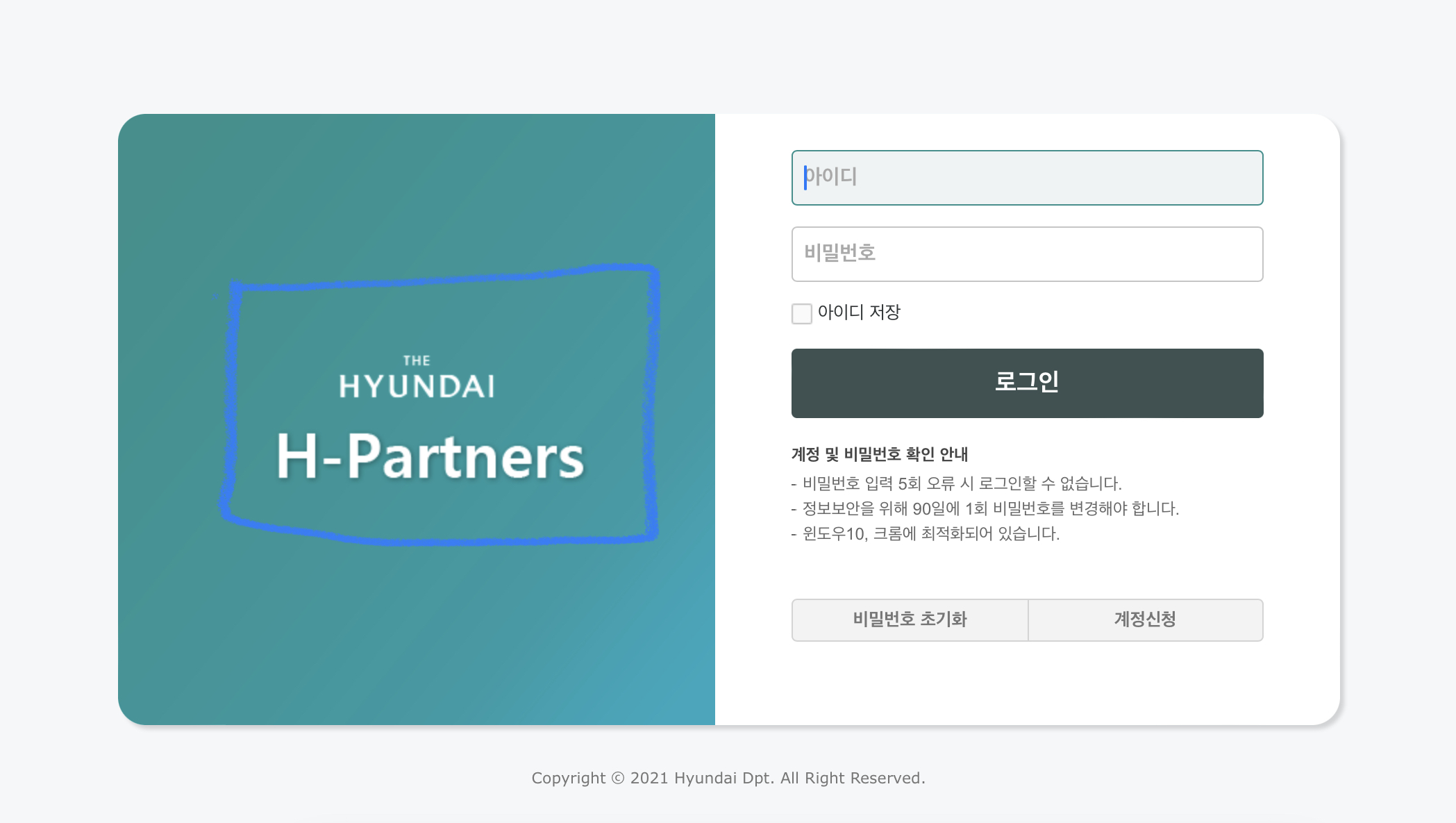Click the 비밀번호 초기화 password reset button

pos(910,620)
